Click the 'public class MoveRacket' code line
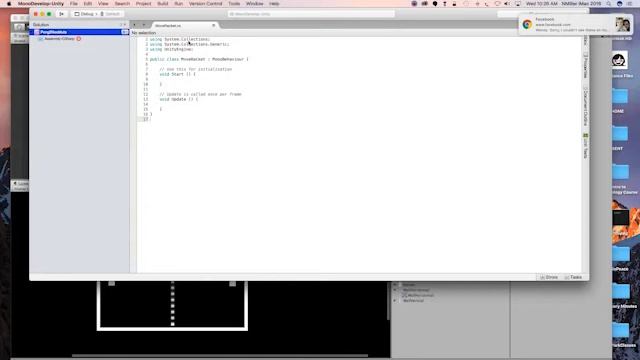Viewport: 640px width, 360px height. pos(199,59)
